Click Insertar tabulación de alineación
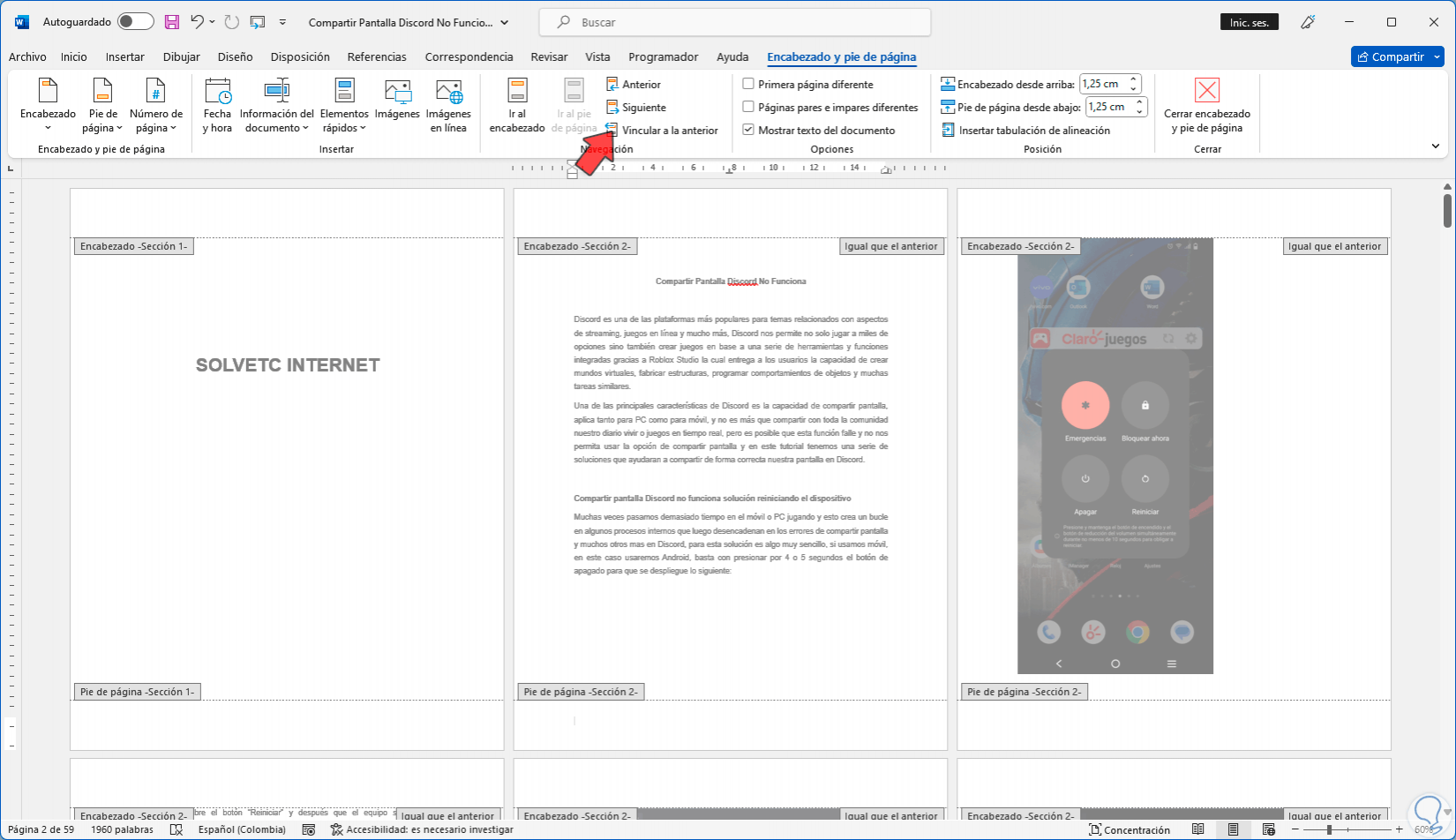The width and height of the screenshot is (1456, 840). 1025,131
